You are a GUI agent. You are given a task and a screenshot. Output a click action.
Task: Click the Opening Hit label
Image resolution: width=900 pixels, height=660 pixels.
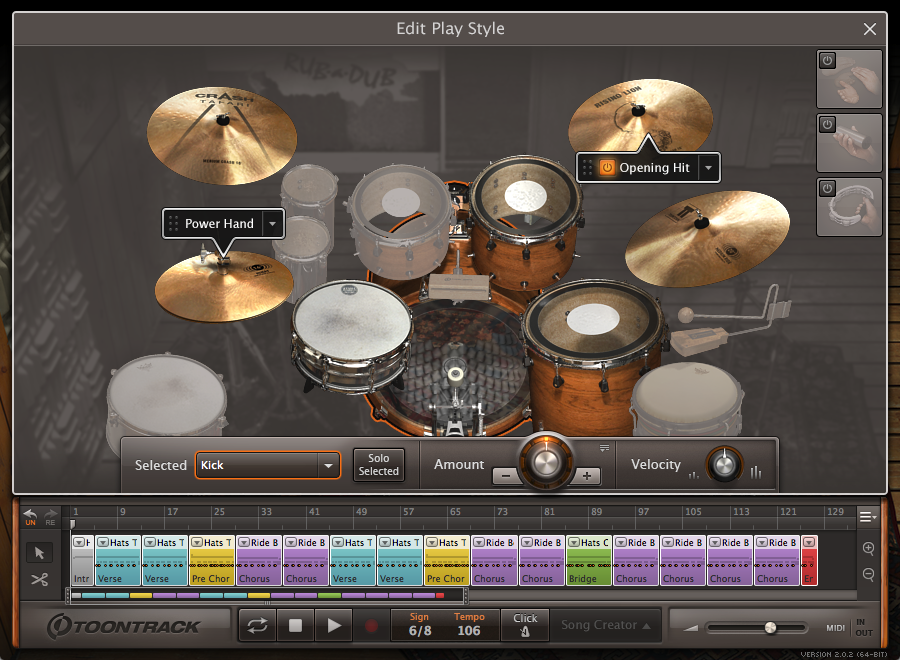pyautogui.click(x=654, y=168)
